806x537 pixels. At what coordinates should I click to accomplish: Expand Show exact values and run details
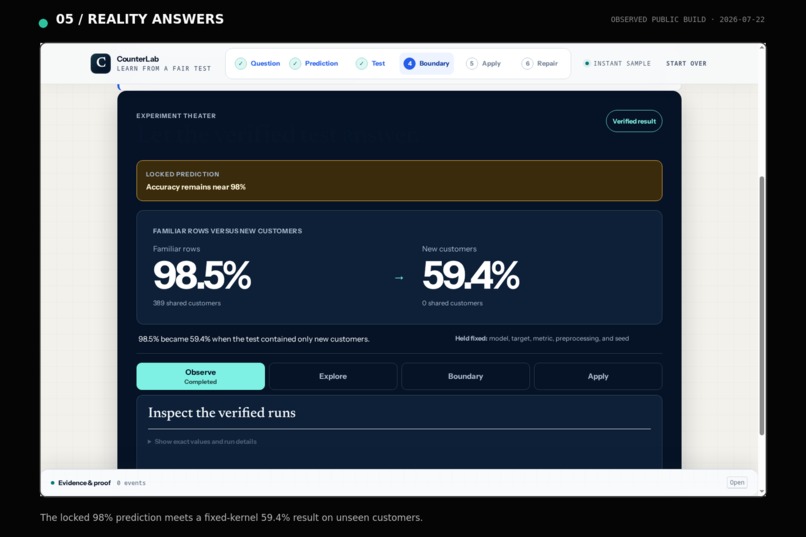202,441
